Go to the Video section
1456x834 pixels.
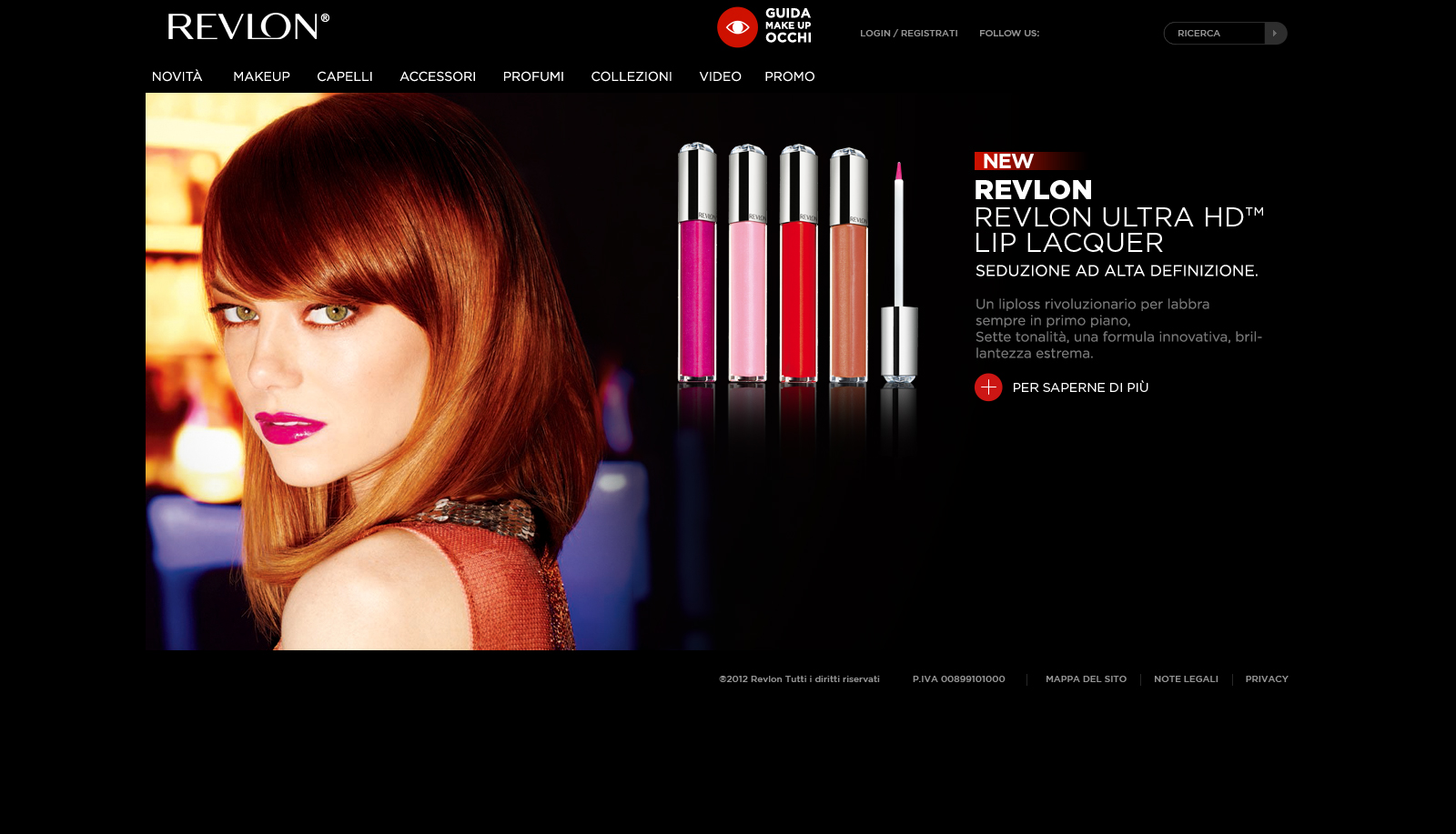click(720, 76)
